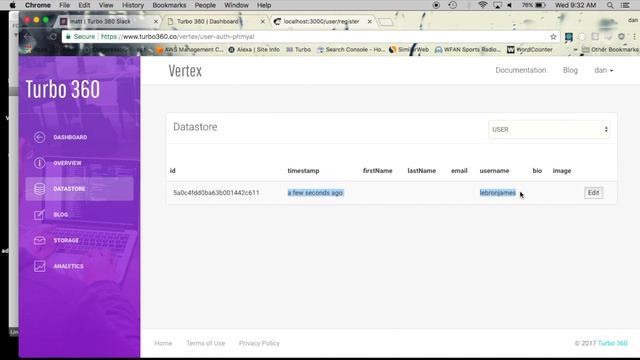This screenshot has height=360, width=640.
Task: Open the Documentation link
Action: [520, 70]
